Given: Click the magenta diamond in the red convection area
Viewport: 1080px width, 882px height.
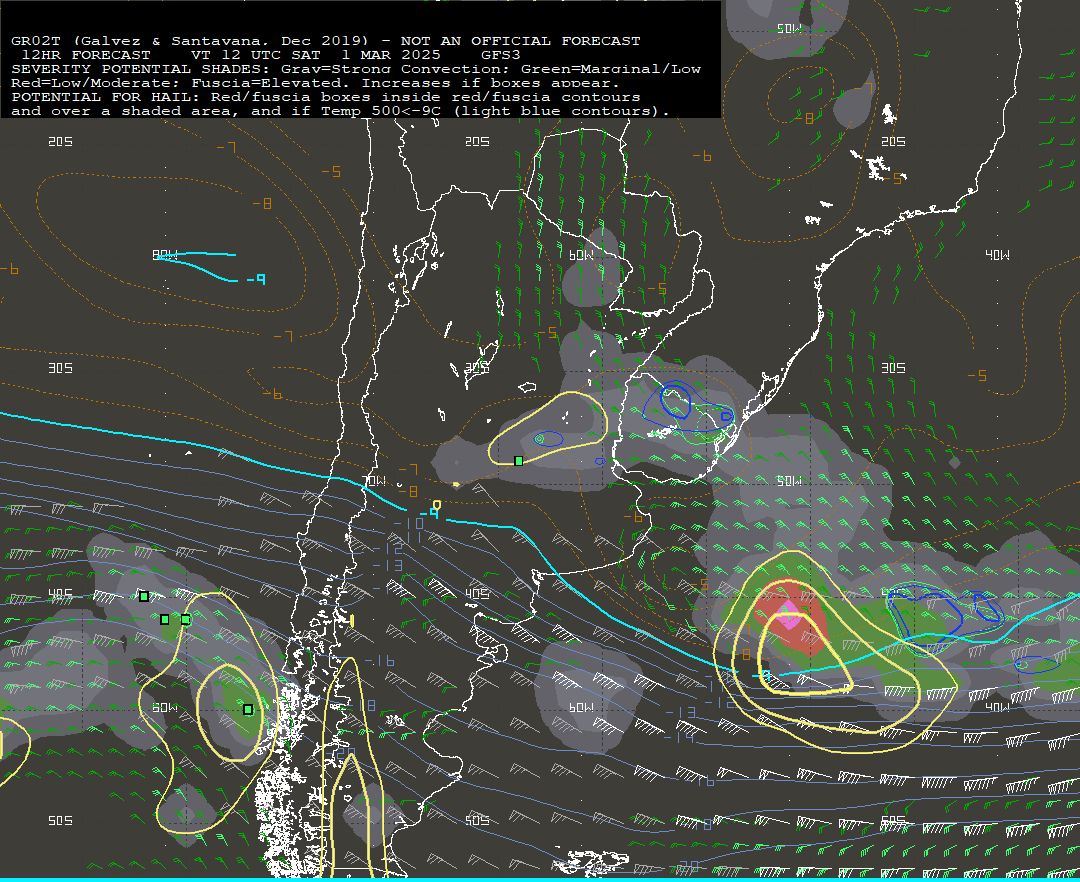Looking at the screenshot, I should (787, 613).
